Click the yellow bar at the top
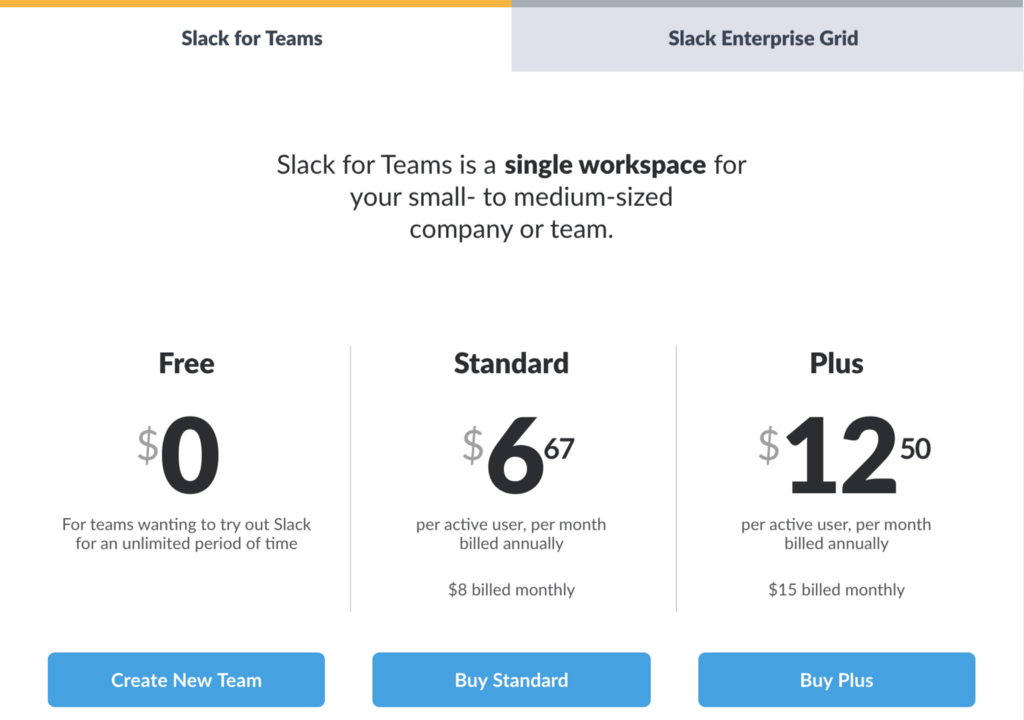1024x720 pixels. (255, 3)
